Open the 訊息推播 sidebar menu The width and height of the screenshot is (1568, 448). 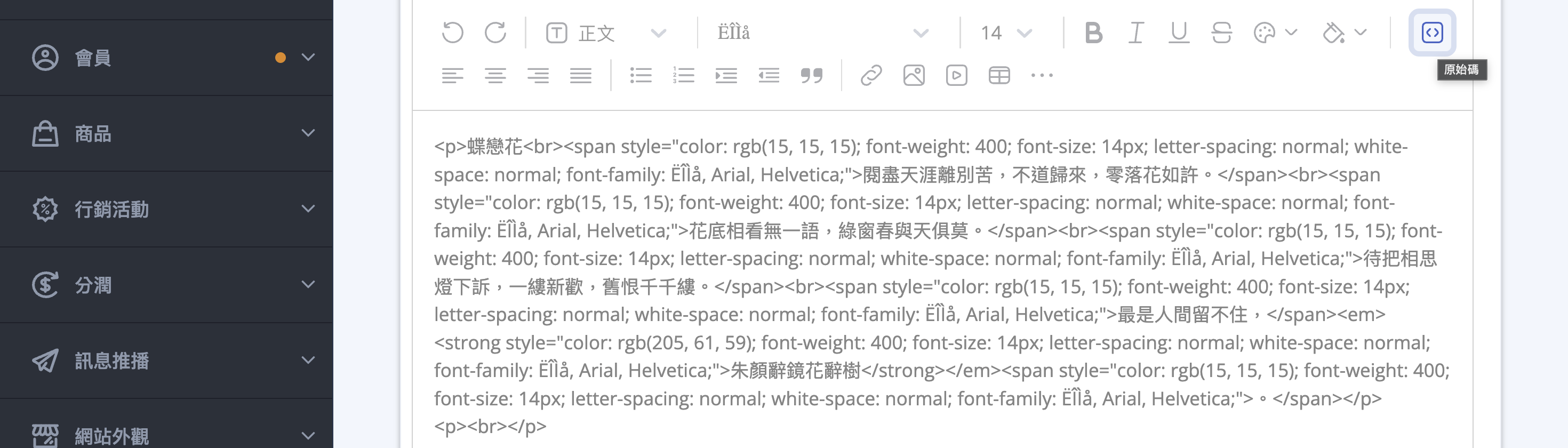click(x=166, y=361)
